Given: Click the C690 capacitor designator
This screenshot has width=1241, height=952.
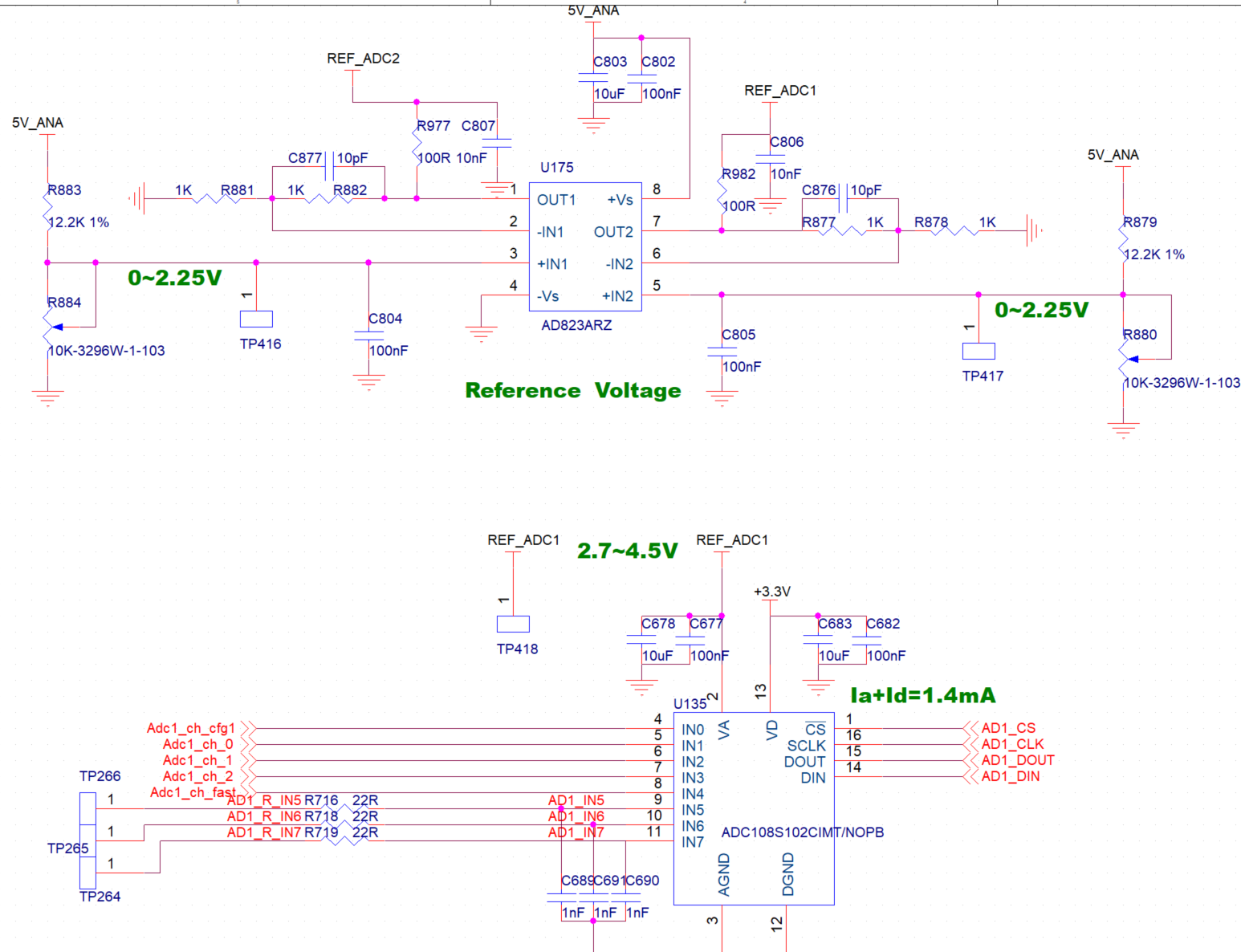Looking at the screenshot, I should click(x=643, y=881).
